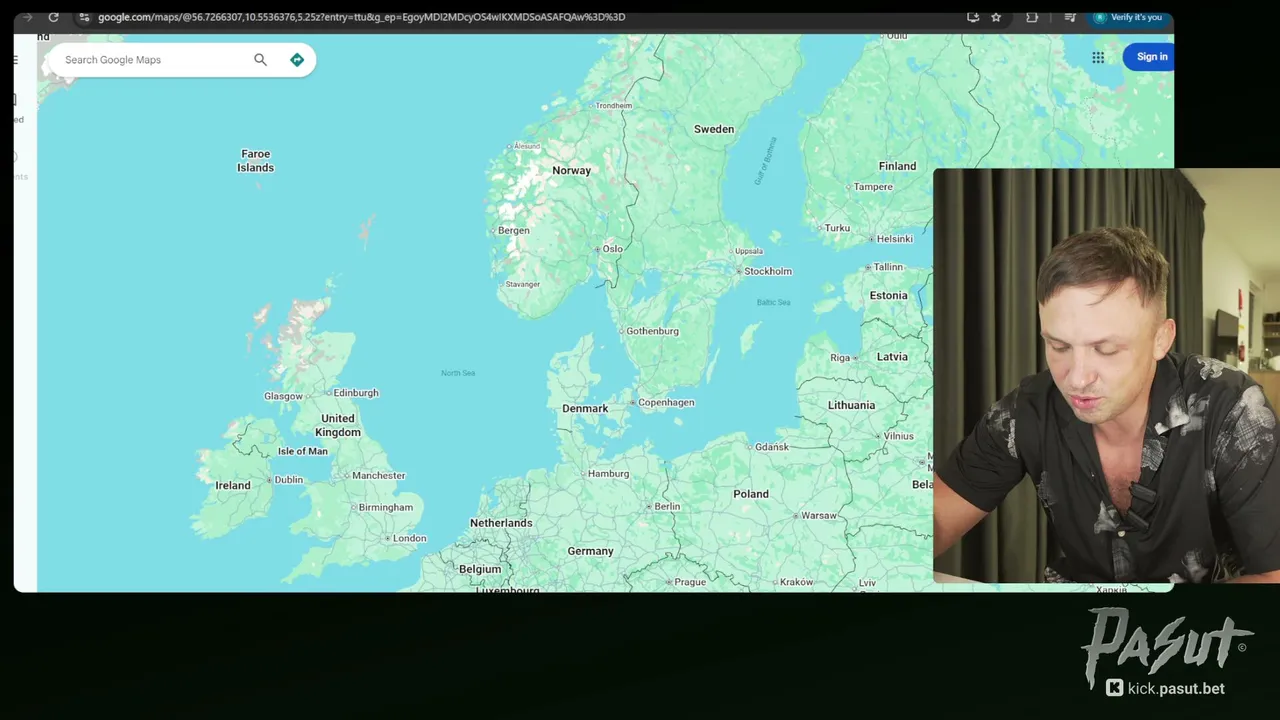Screen dimensions: 1280x720
Task: Click the Trondheim city label
Action: pyautogui.click(x=613, y=105)
